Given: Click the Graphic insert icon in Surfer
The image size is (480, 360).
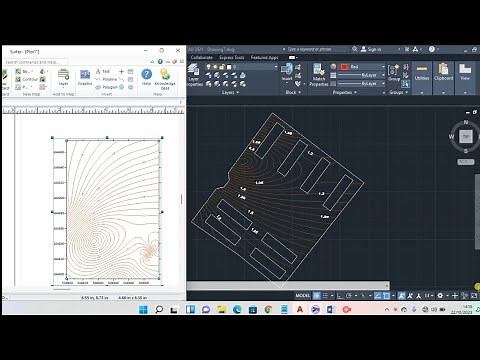Looking at the screenshot, I should click(85, 77).
